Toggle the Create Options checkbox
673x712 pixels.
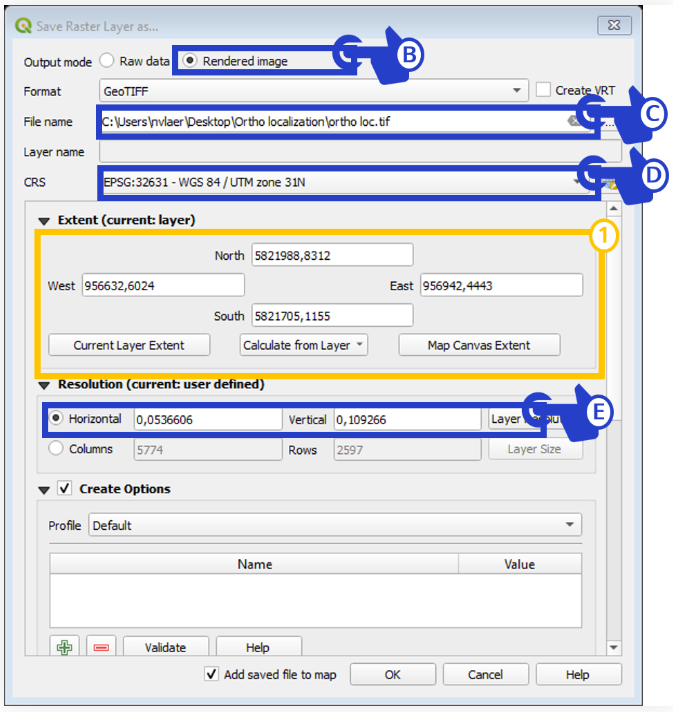coord(65,489)
